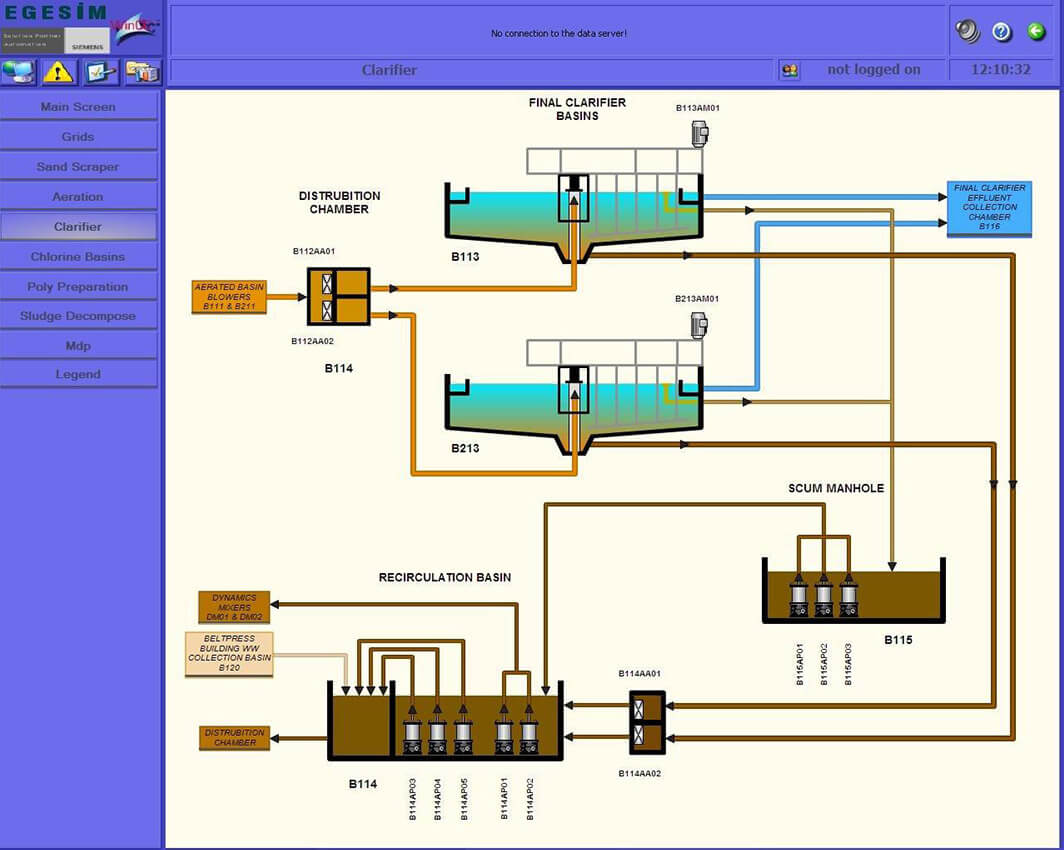Open the Sludge Decompose screen
The height and width of the screenshot is (850, 1064).
pyautogui.click(x=78, y=316)
